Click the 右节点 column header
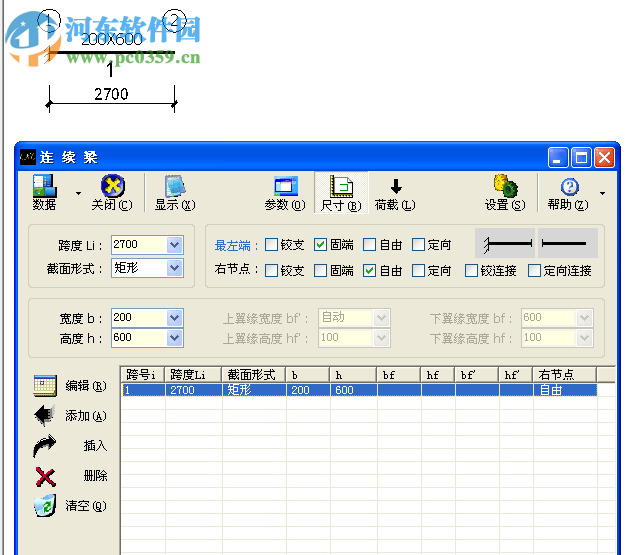This screenshot has height=555, width=633. (564, 375)
